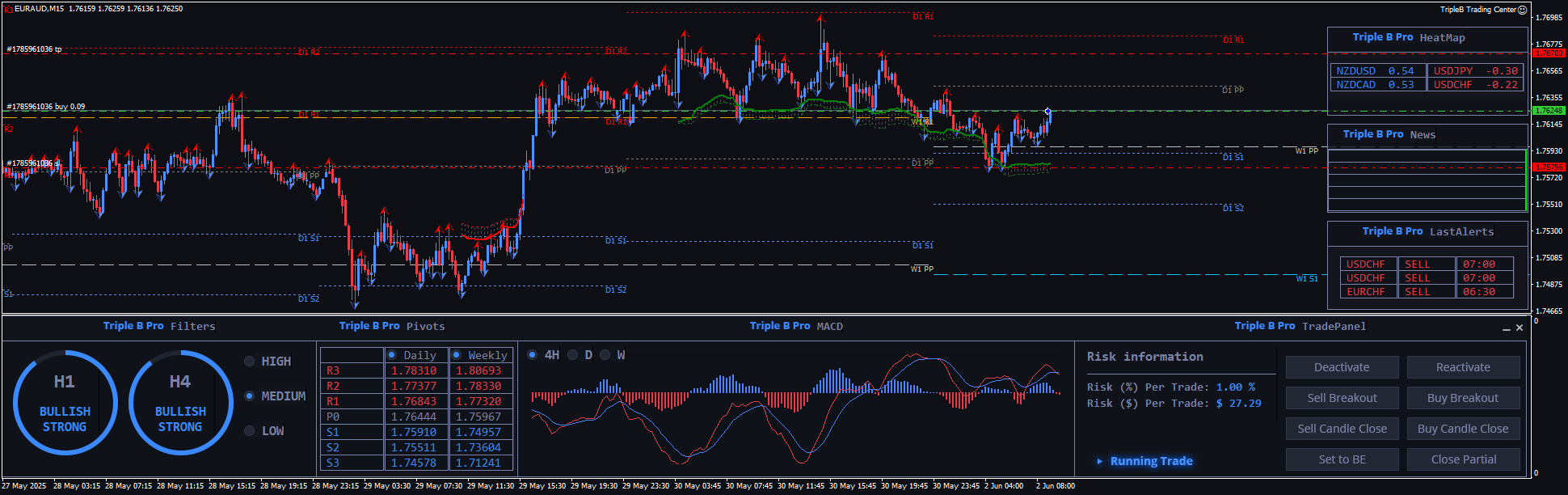Select the HIGH filter radio button
Image resolution: width=1568 pixels, height=495 pixels.
click(x=250, y=362)
